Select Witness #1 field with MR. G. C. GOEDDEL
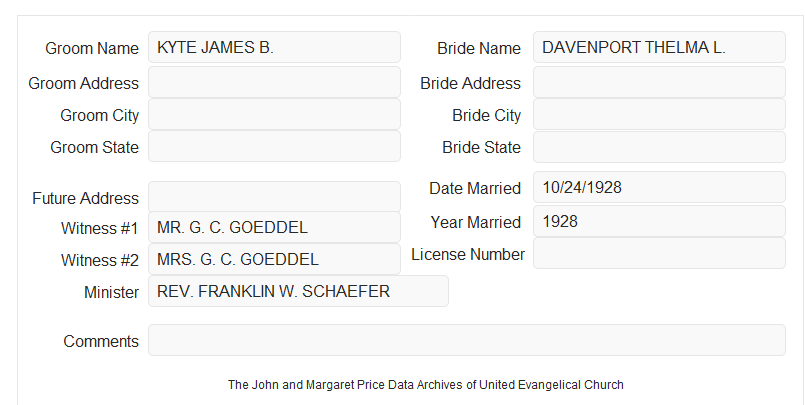Screen dimensions: 805x405 coord(274,227)
